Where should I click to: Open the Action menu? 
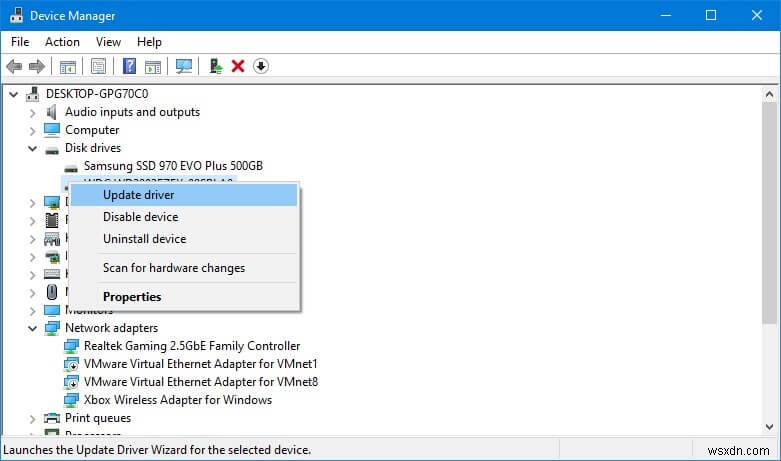(62, 42)
